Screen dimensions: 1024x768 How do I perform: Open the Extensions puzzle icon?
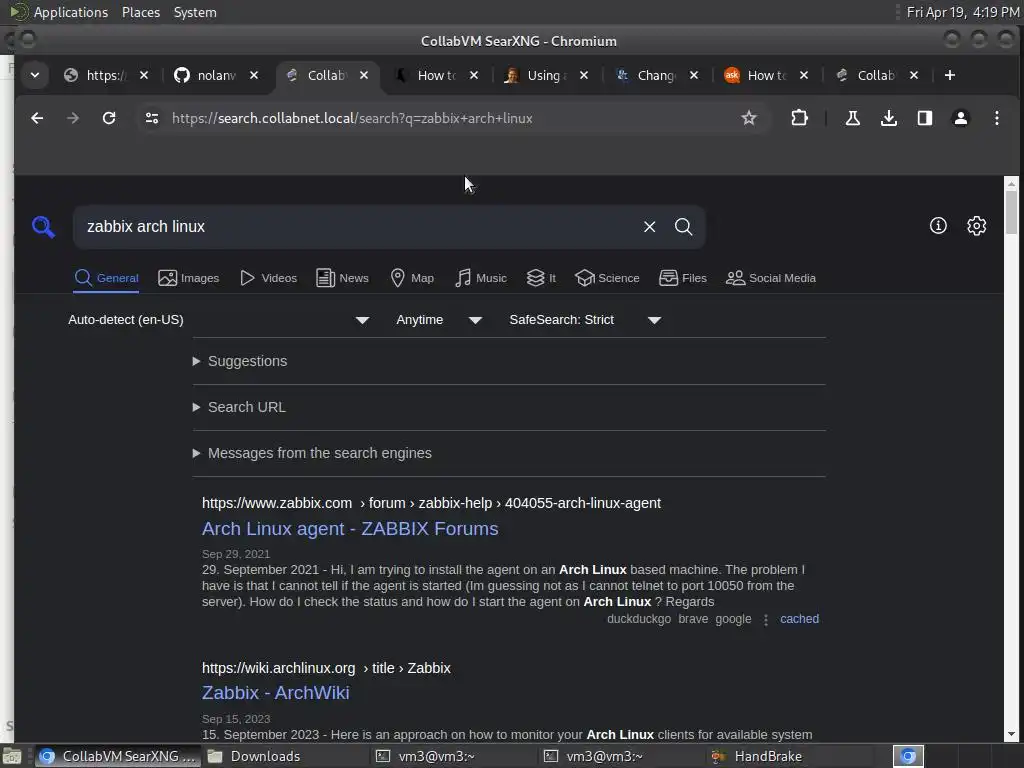[x=799, y=118]
